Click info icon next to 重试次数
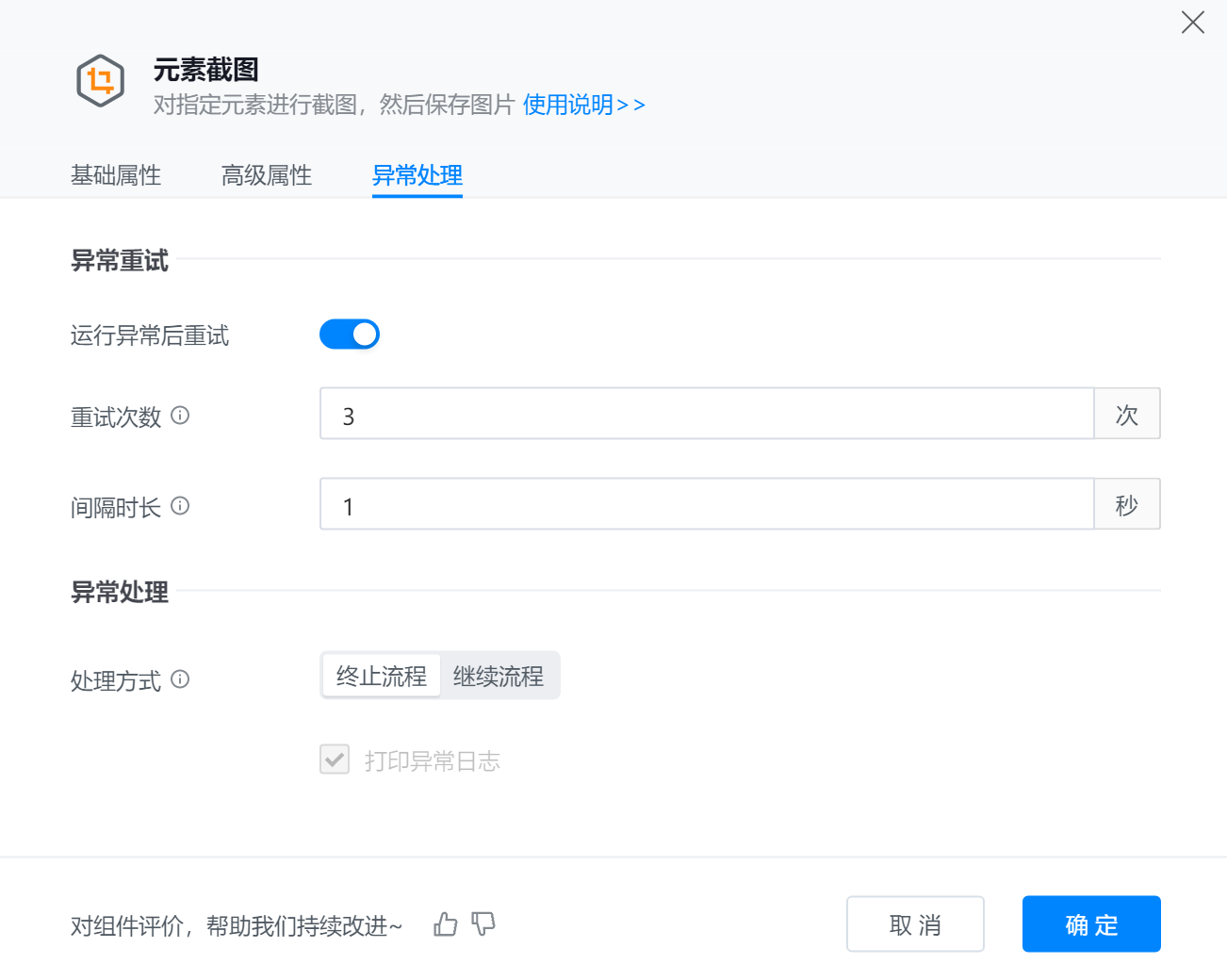The height and width of the screenshot is (980, 1227). coord(180,416)
